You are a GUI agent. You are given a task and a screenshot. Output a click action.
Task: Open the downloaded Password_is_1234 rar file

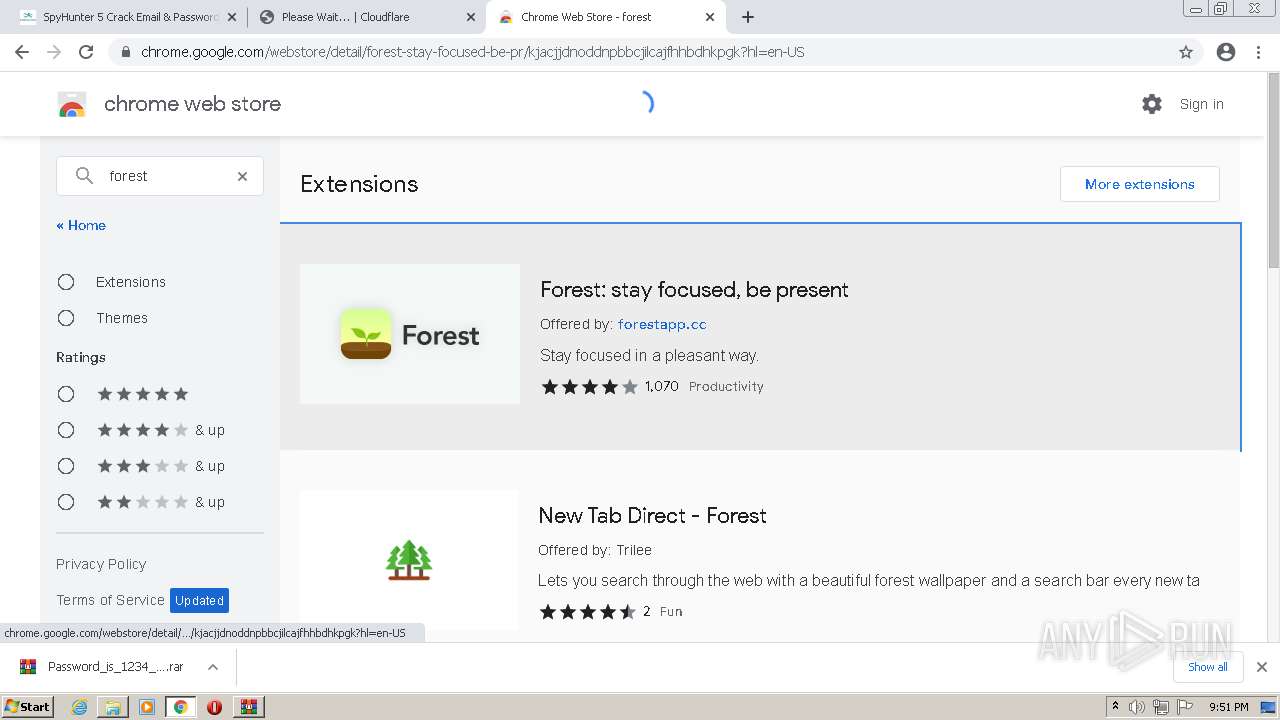coord(115,666)
